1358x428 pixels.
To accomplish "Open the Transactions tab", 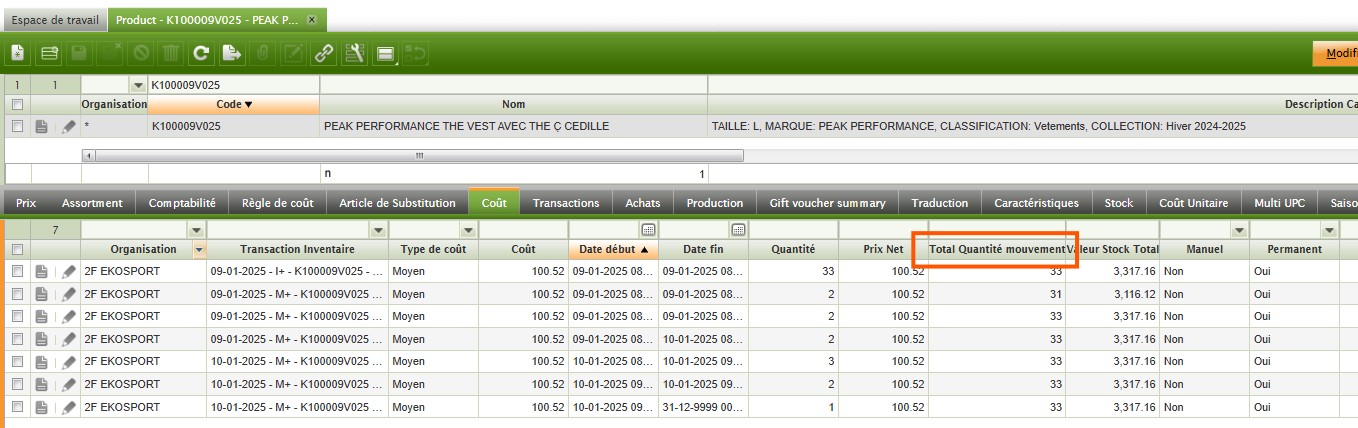I will pos(566,203).
